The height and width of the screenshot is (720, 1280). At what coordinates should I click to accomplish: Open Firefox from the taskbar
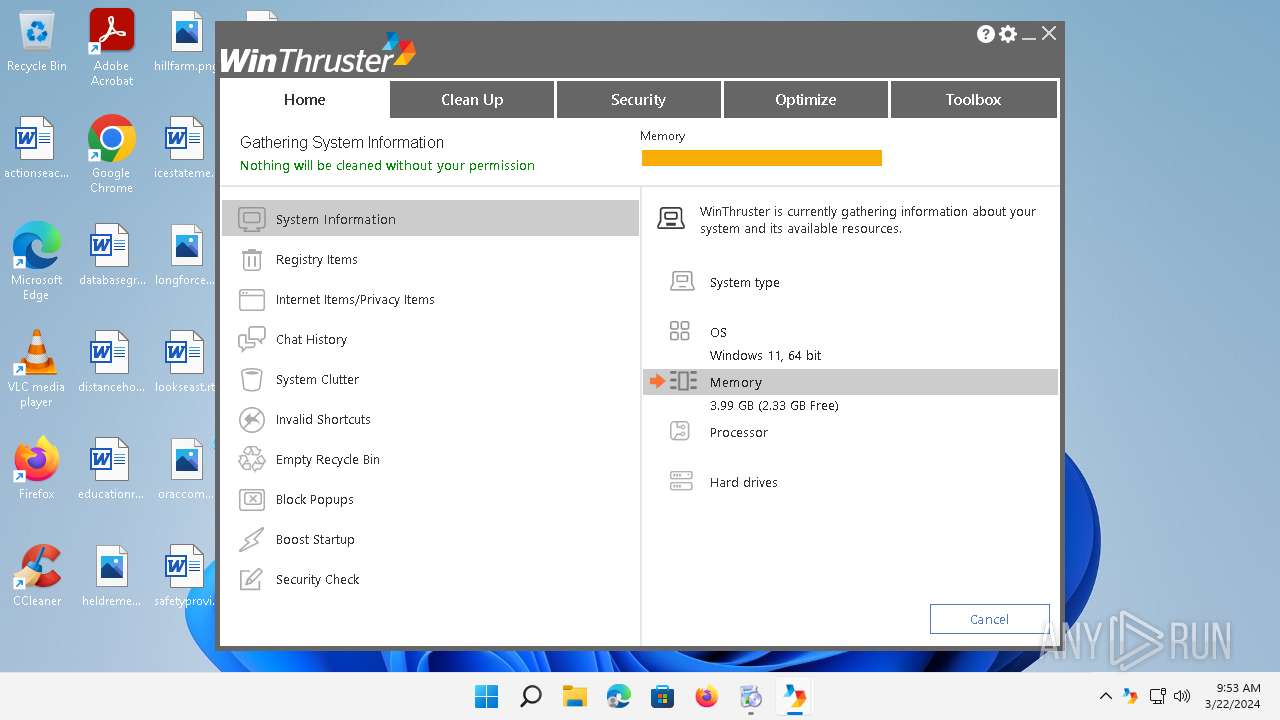click(706, 696)
